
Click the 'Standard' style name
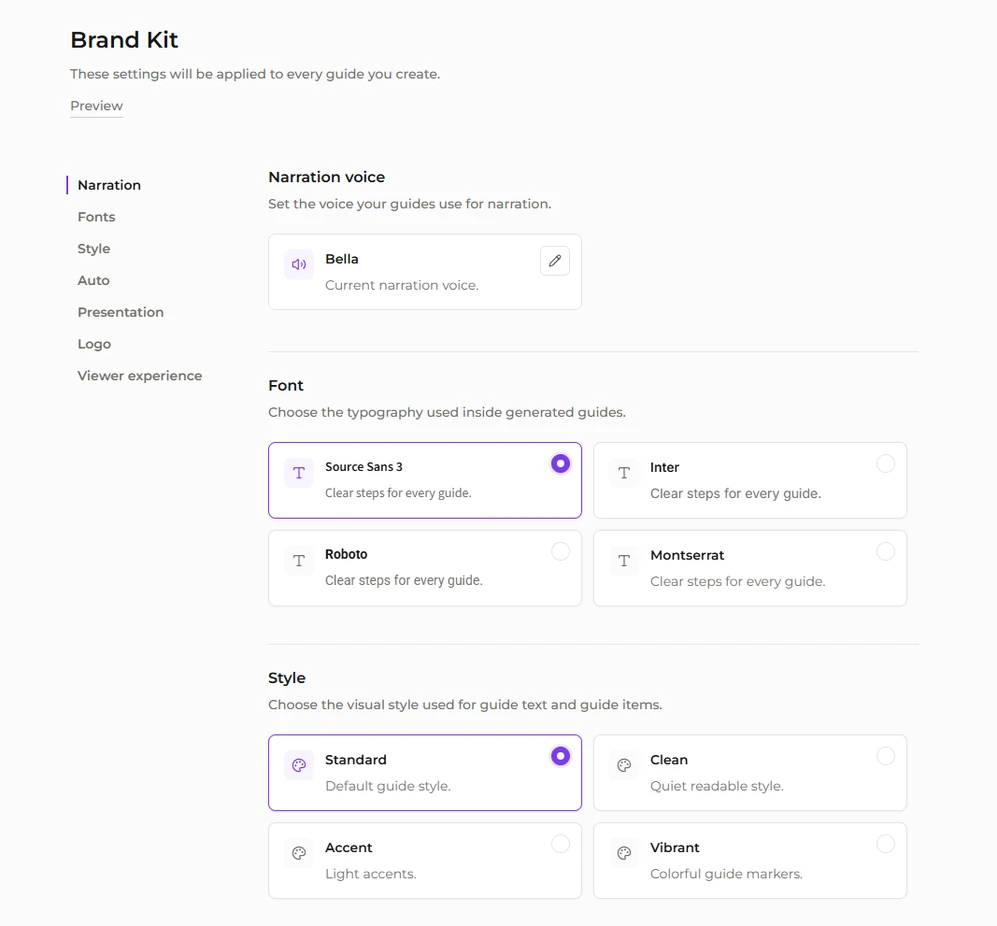click(355, 760)
